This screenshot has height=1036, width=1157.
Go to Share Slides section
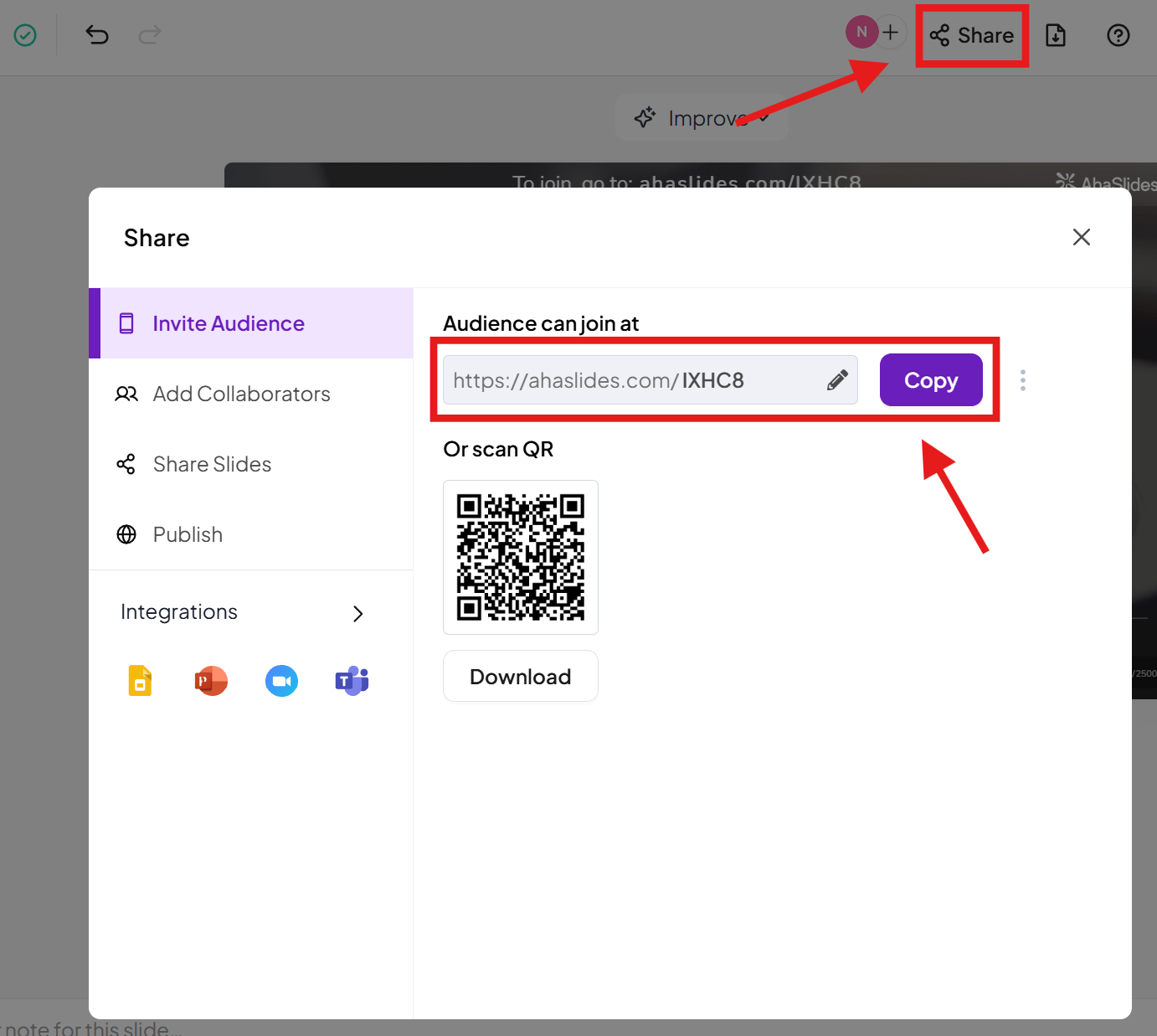pyautogui.click(x=212, y=465)
